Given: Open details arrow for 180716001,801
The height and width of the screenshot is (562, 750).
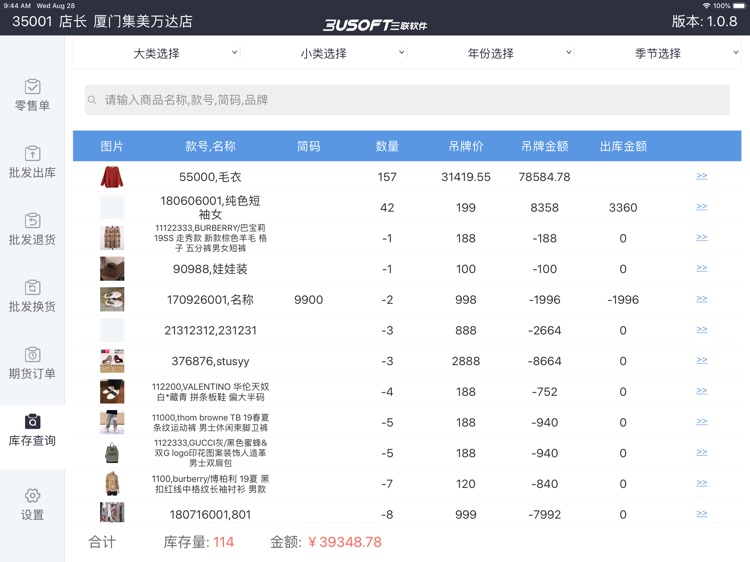Looking at the screenshot, I should pos(702,514).
